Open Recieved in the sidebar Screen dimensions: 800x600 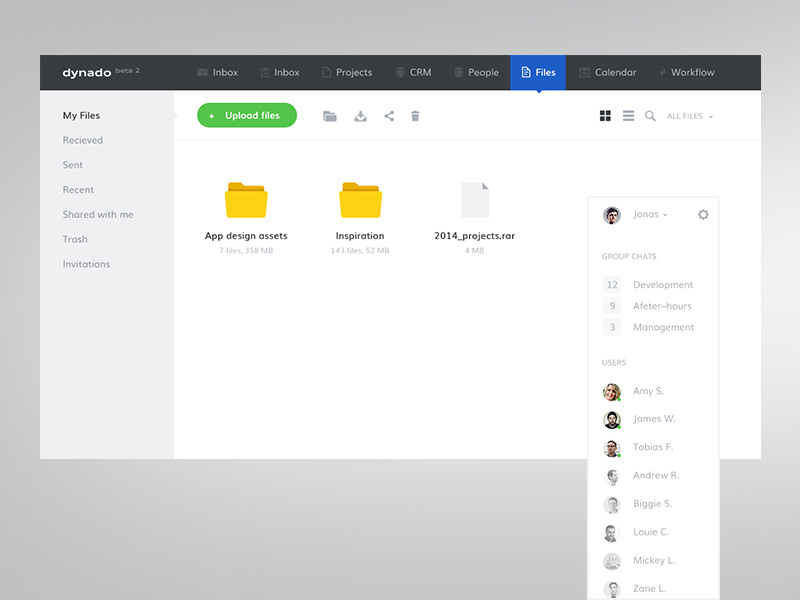(83, 140)
